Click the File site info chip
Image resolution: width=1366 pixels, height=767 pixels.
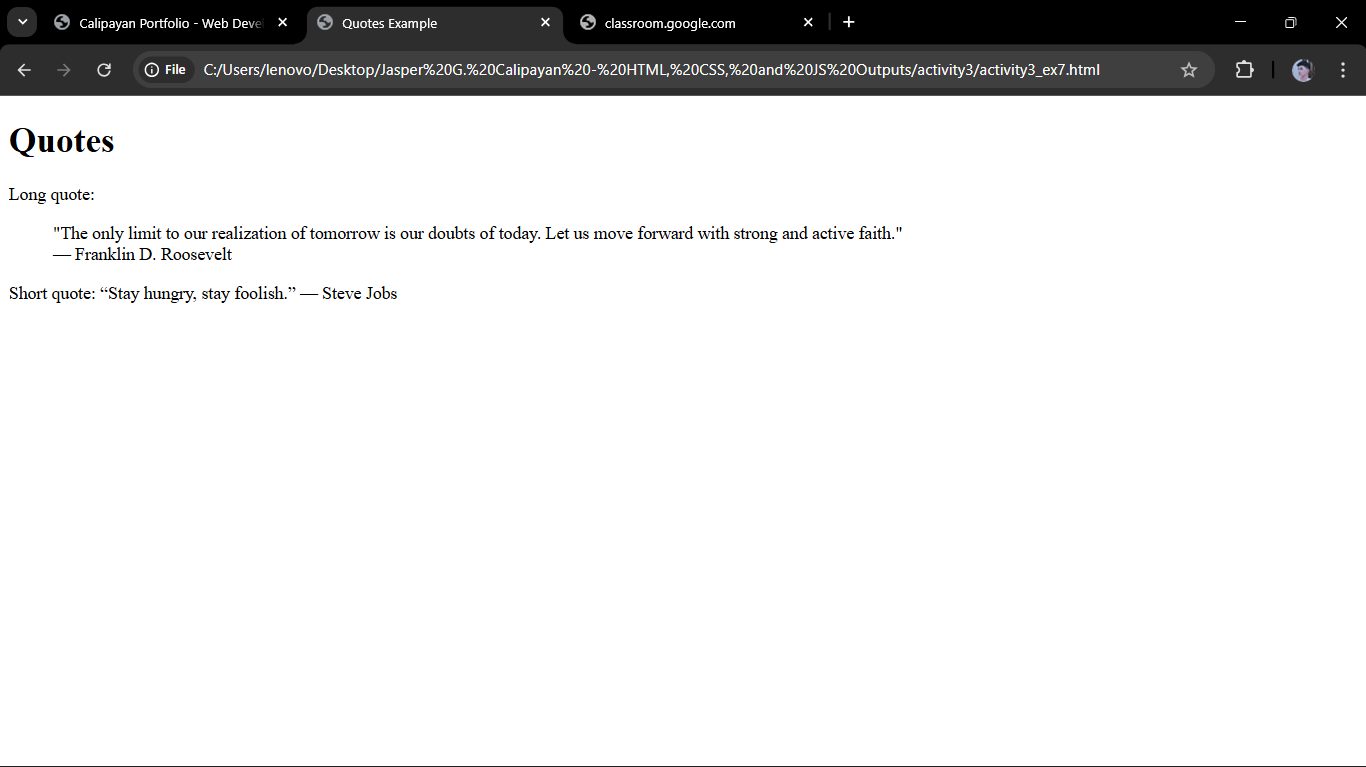[x=165, y=70]
